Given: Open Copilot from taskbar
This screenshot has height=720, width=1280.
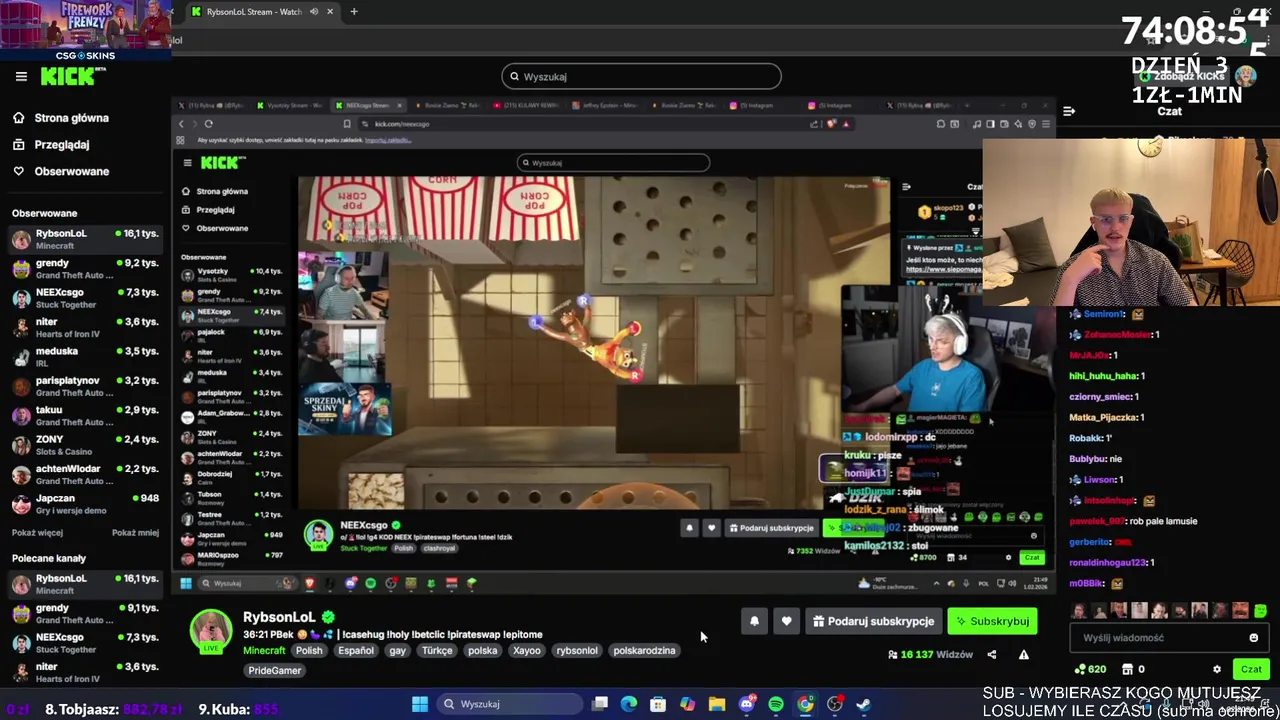Looking at the screenshot, I should tap(688, 704).
